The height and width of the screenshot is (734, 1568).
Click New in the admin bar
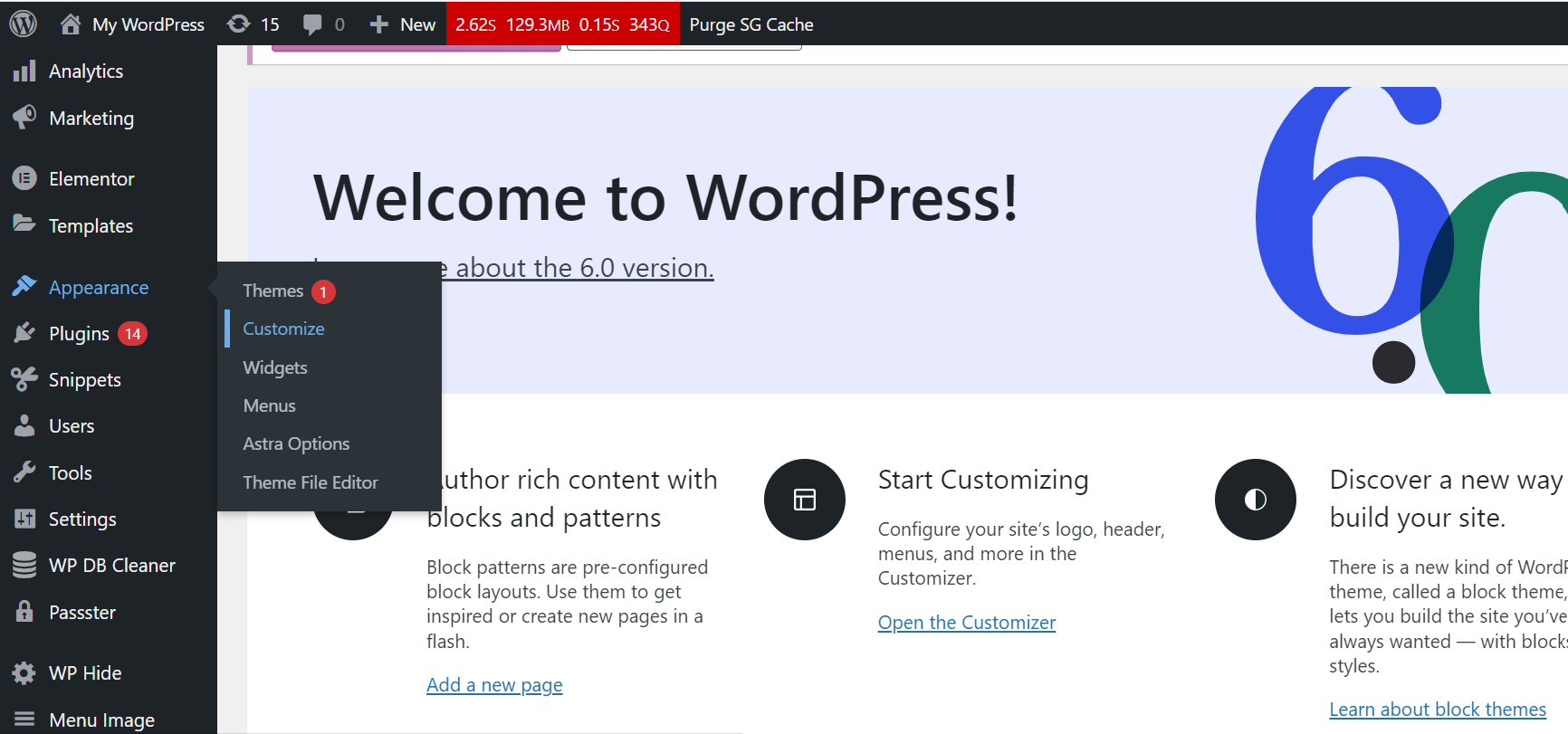pyautogui.click(x=418, y=24)
